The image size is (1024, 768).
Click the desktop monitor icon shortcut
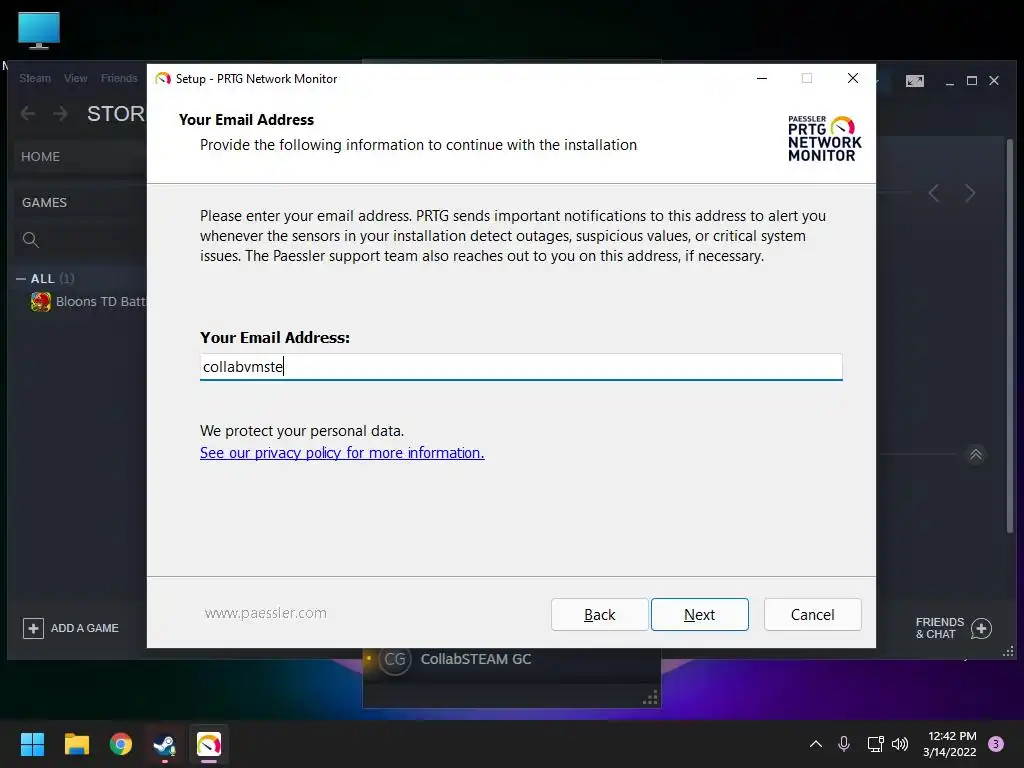click(x=39, y=30)
